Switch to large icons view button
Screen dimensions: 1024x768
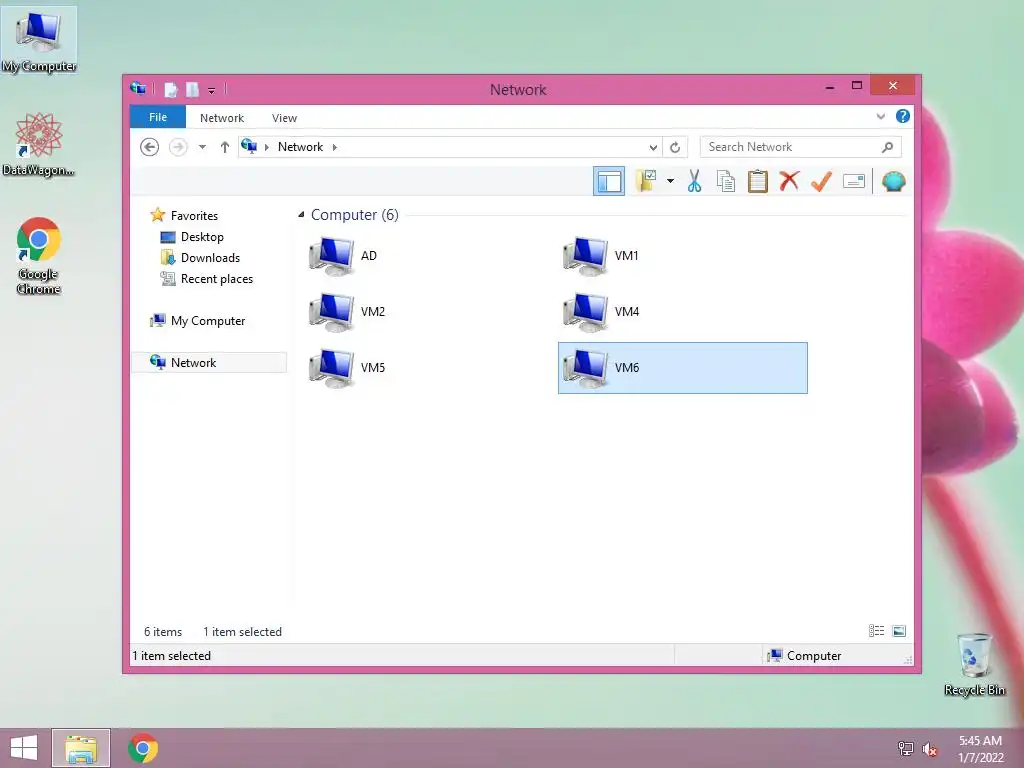pos(899,630)
